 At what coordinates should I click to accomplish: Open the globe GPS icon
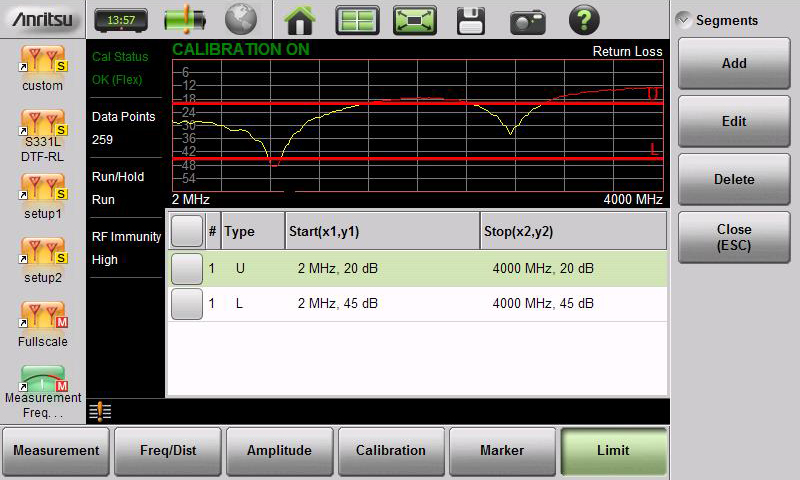(240, 19)
